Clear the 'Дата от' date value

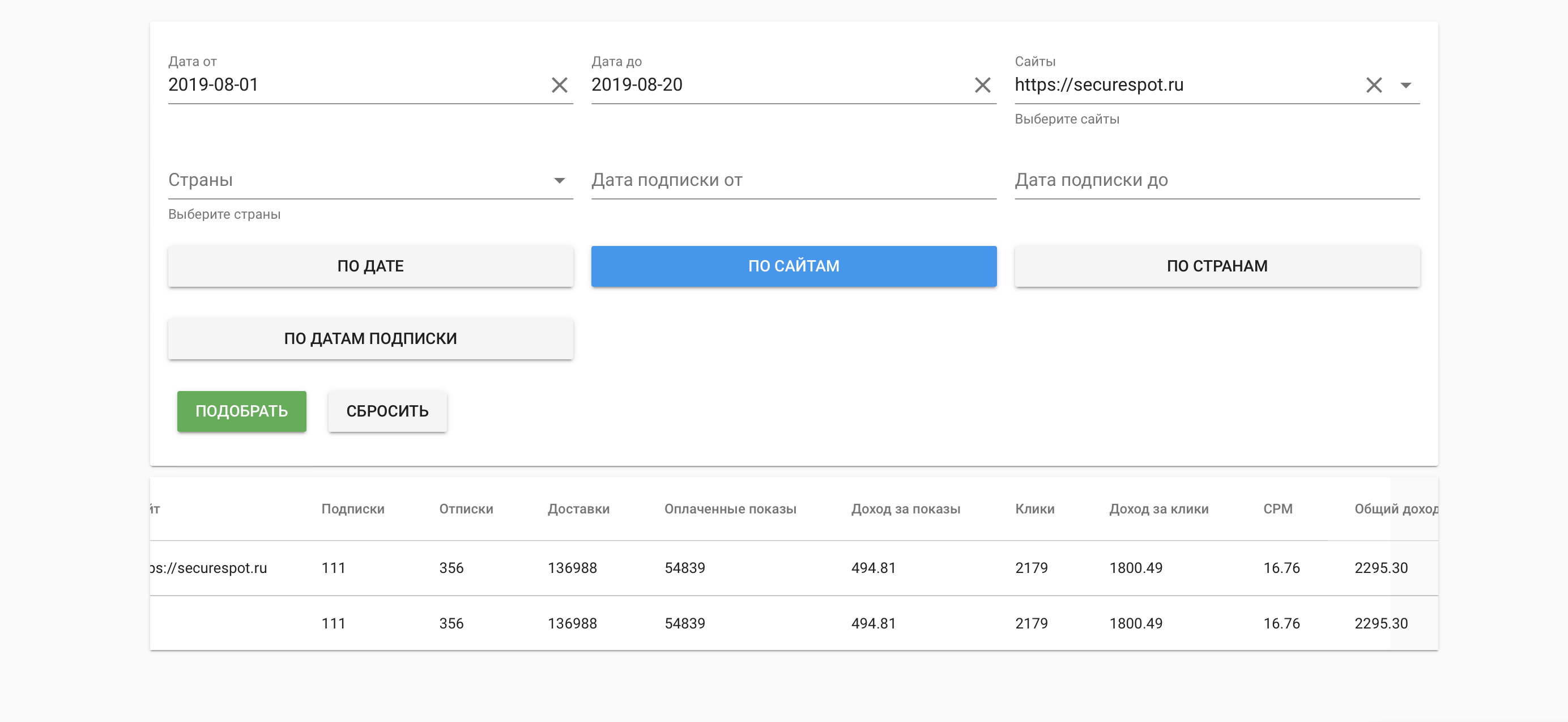[559, 84]
